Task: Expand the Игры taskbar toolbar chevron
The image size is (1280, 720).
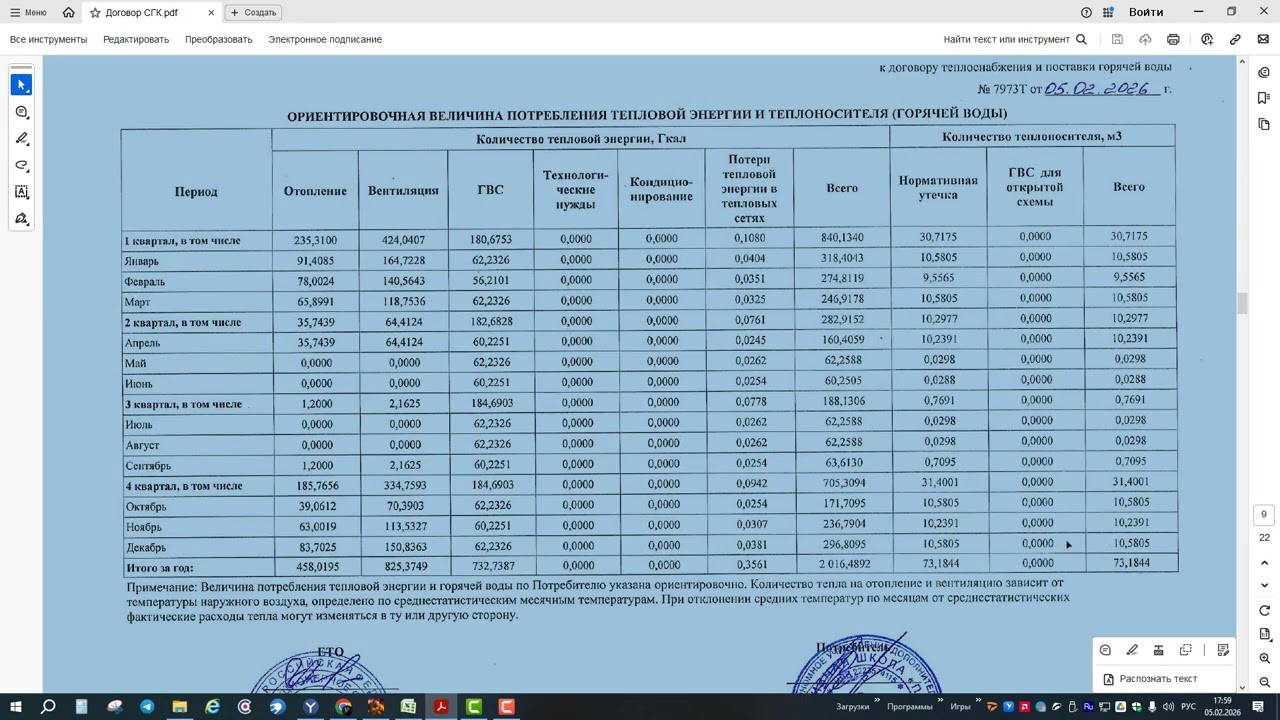Action: [978, 702]
